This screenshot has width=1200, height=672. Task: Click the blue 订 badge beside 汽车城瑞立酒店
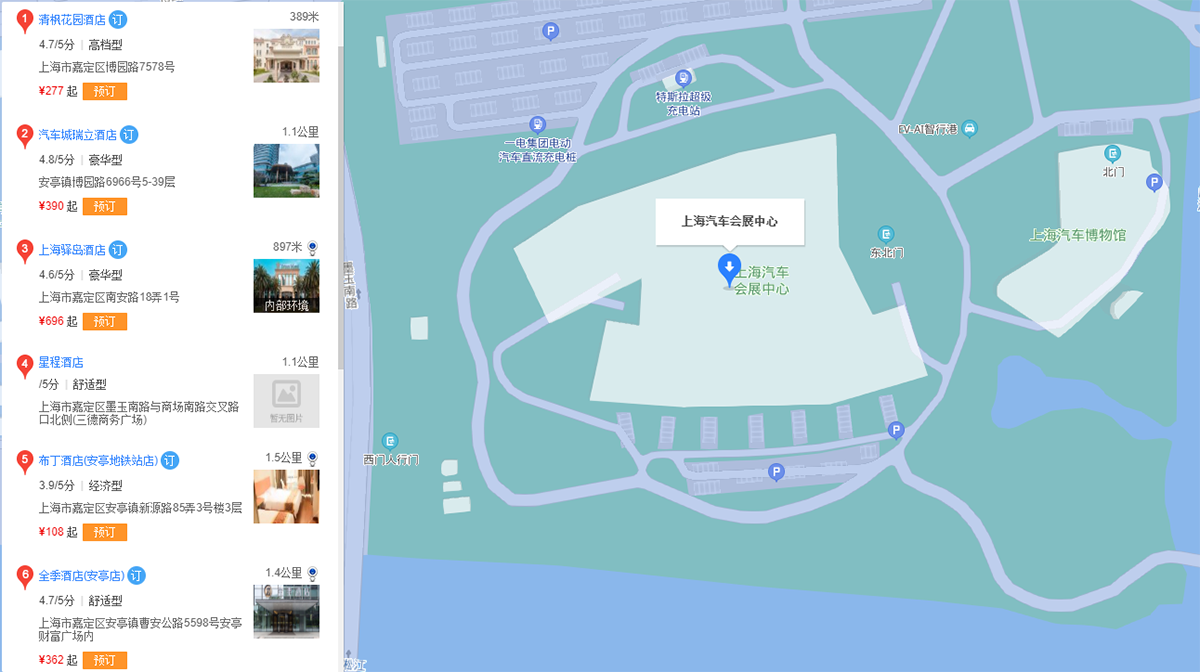click(129, 135)
